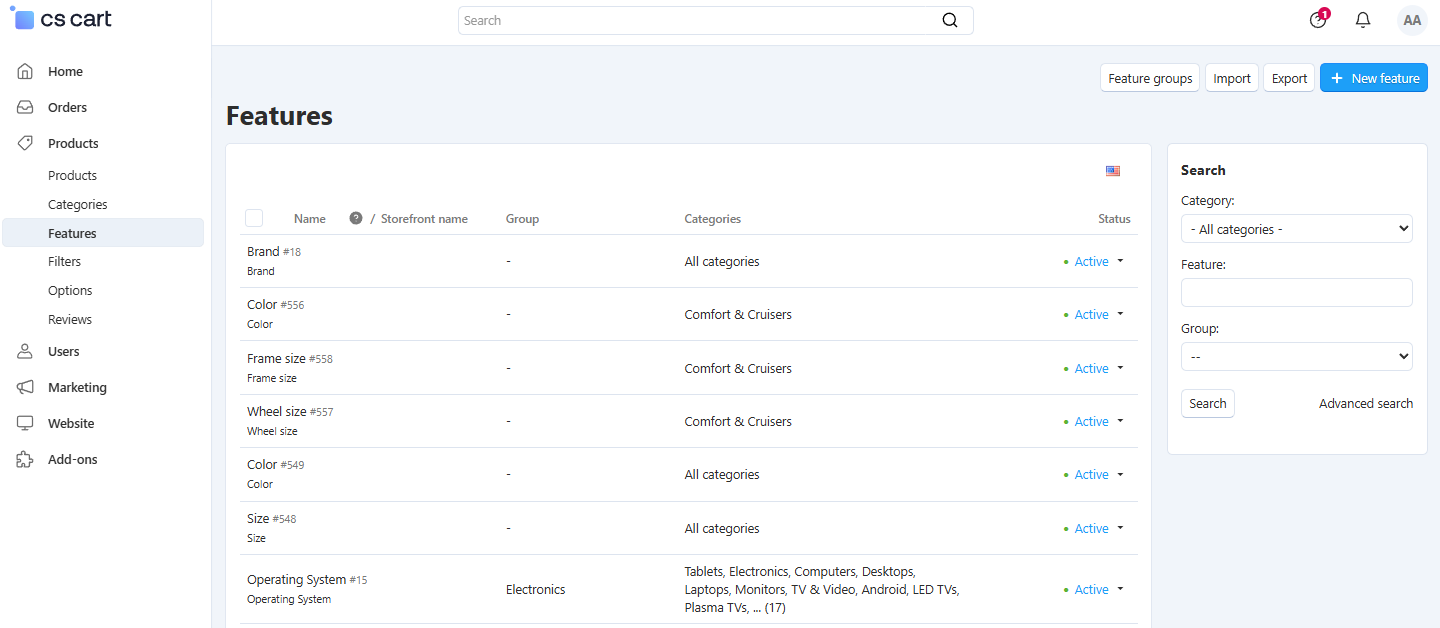1440x628 pixels.
Task: Open the quick-start icon with red badge
Action: (x=1318, y=20)
